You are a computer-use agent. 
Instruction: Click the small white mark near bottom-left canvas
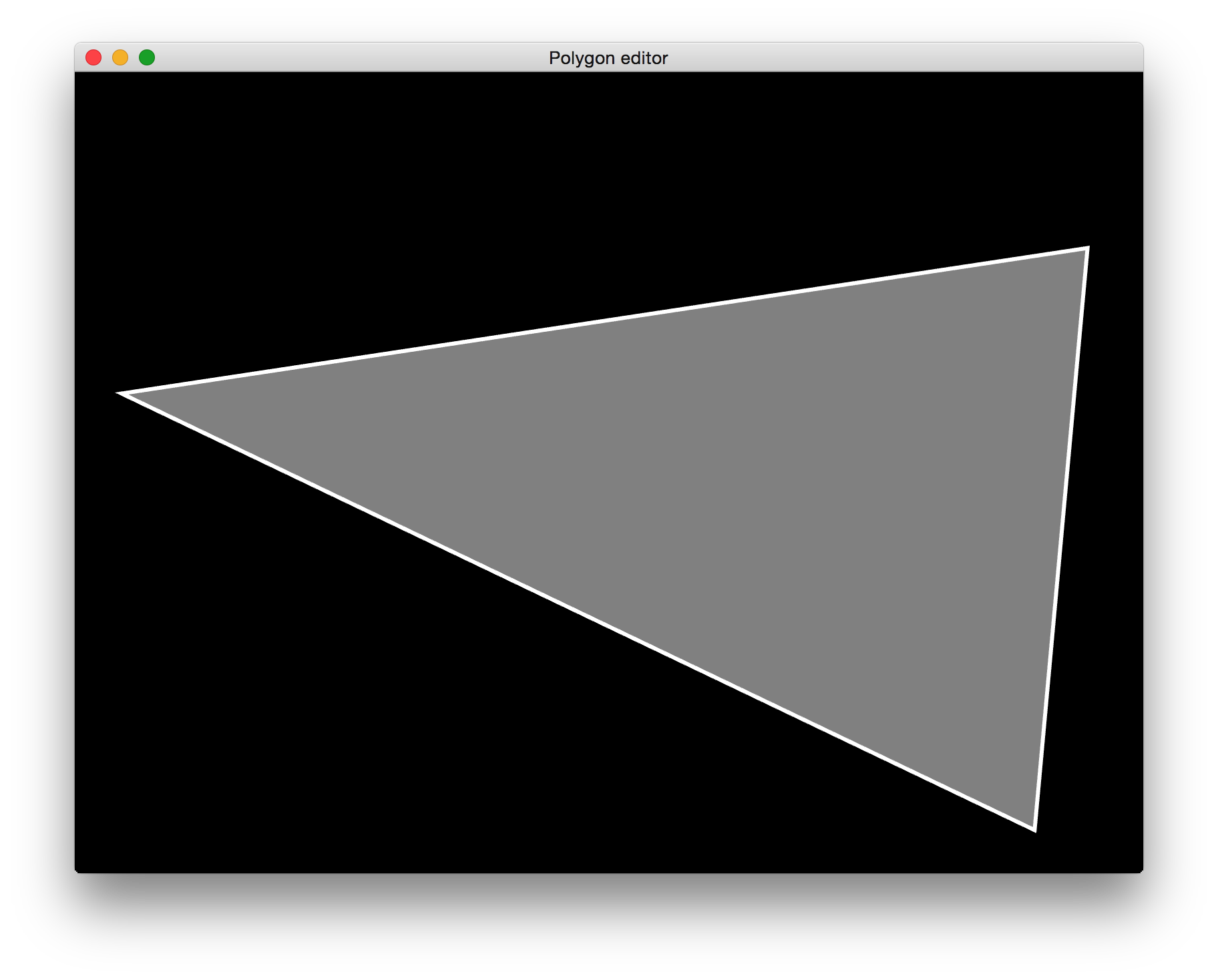pyautogui.click(x=75, y=871)
